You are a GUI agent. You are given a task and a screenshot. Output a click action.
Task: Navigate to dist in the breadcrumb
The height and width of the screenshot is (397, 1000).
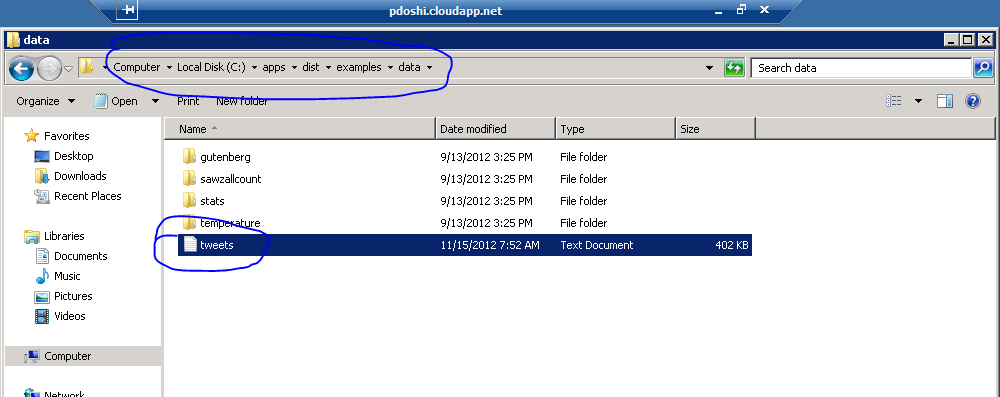311,67
